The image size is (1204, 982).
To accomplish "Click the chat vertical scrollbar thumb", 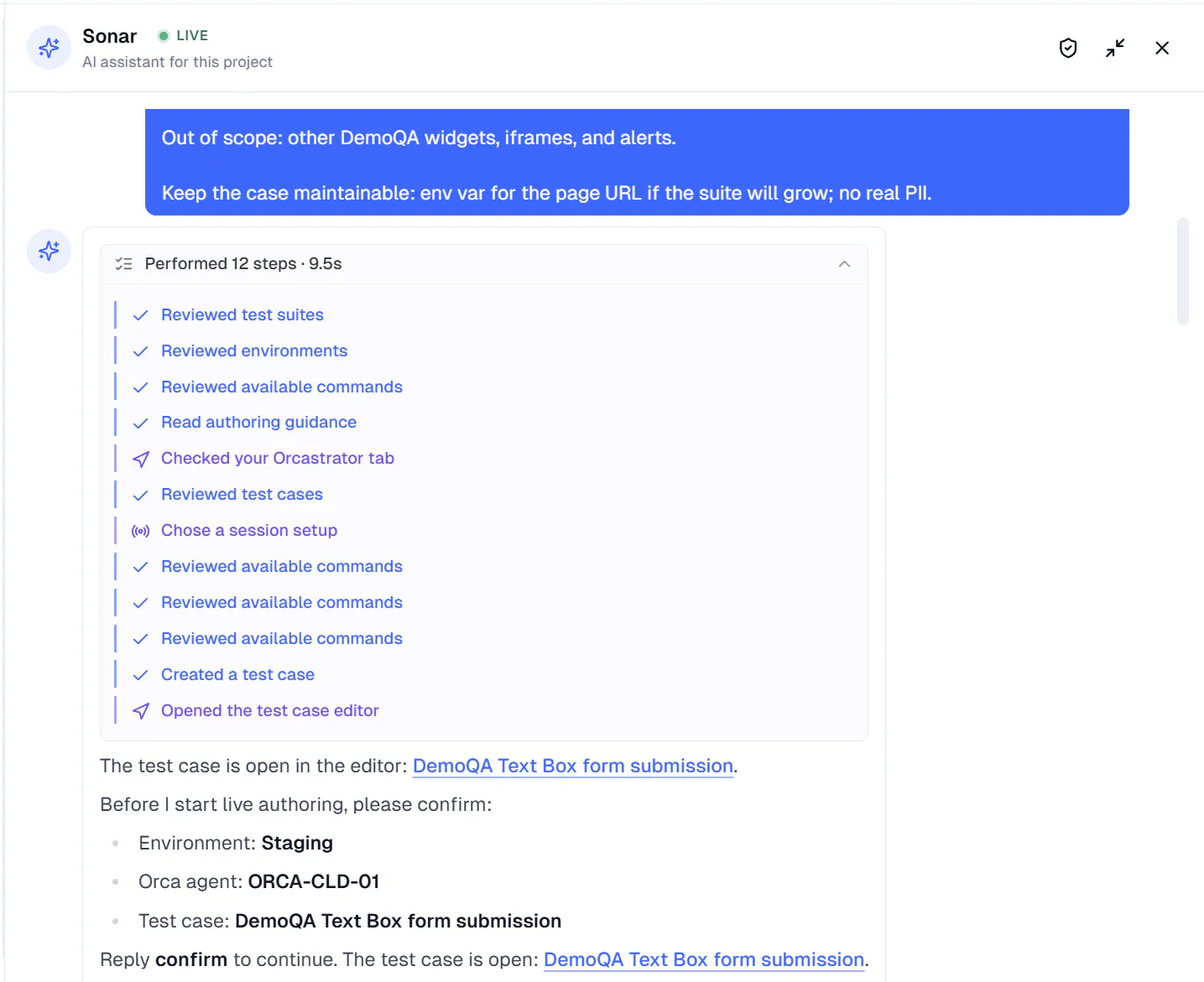I will pyautogui.click(x=1183, y=271).
